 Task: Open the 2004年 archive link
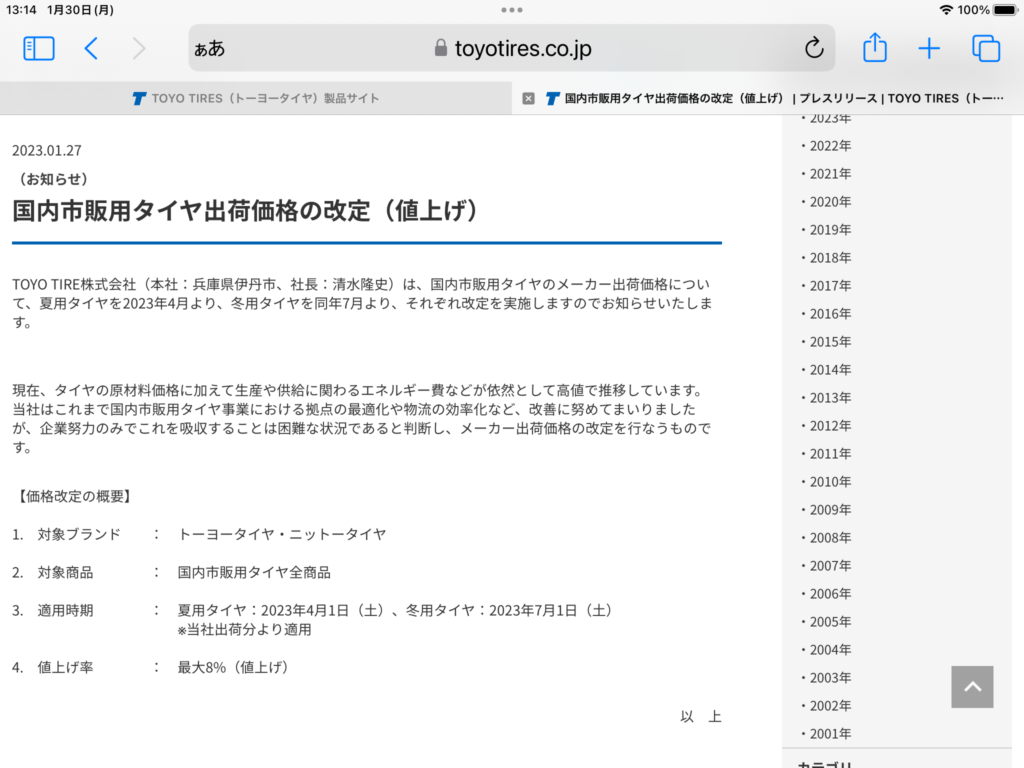click(x=830, y=650)
